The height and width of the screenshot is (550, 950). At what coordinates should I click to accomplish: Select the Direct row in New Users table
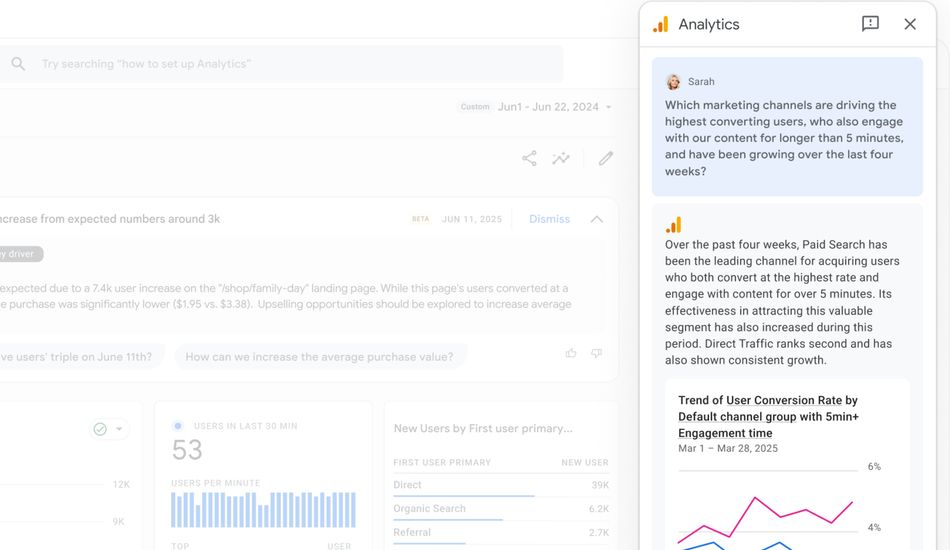point(501,485)
